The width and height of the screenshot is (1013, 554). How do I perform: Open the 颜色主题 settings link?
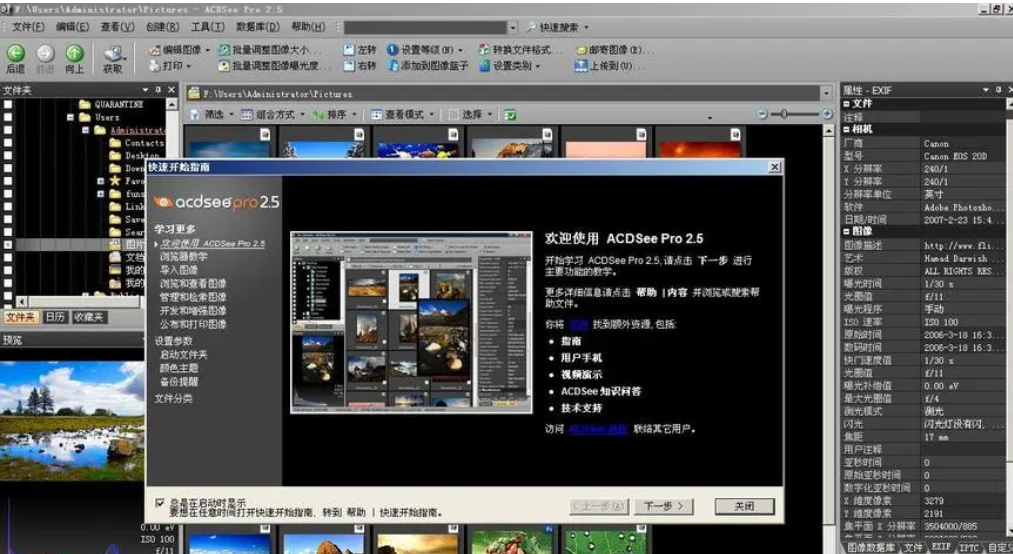point(179,368)
